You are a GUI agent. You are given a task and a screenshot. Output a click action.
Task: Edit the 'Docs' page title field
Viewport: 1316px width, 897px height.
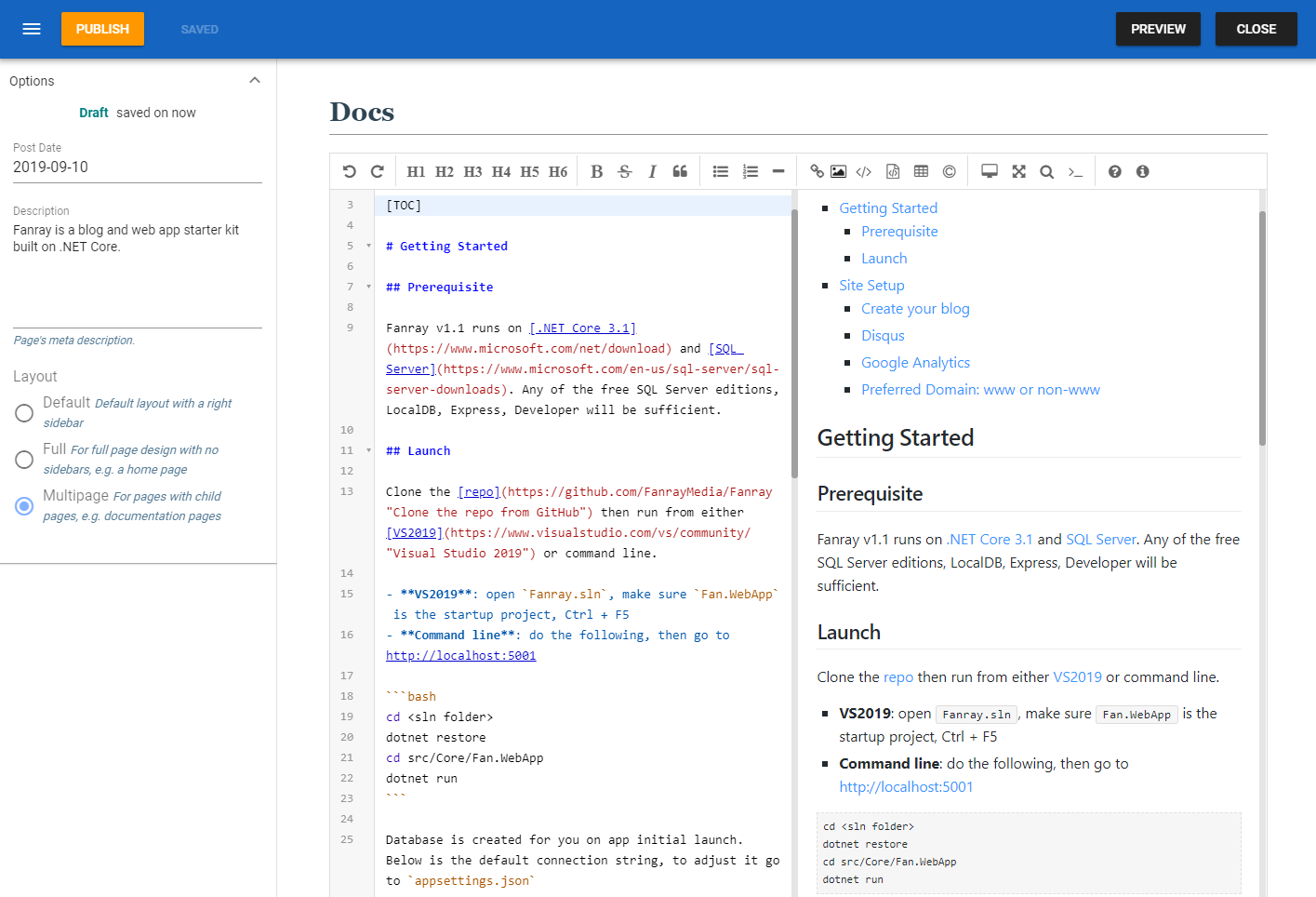pyautogui.click(x=798, y=112)
